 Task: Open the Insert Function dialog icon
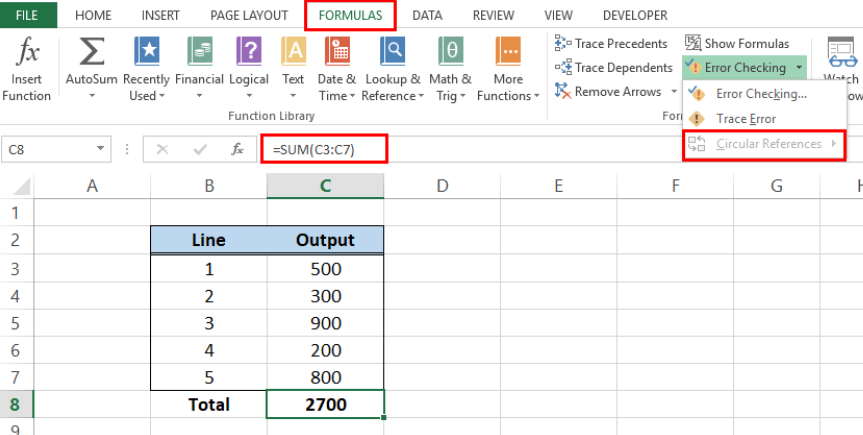pyautogui.click(x=26, y=52)
